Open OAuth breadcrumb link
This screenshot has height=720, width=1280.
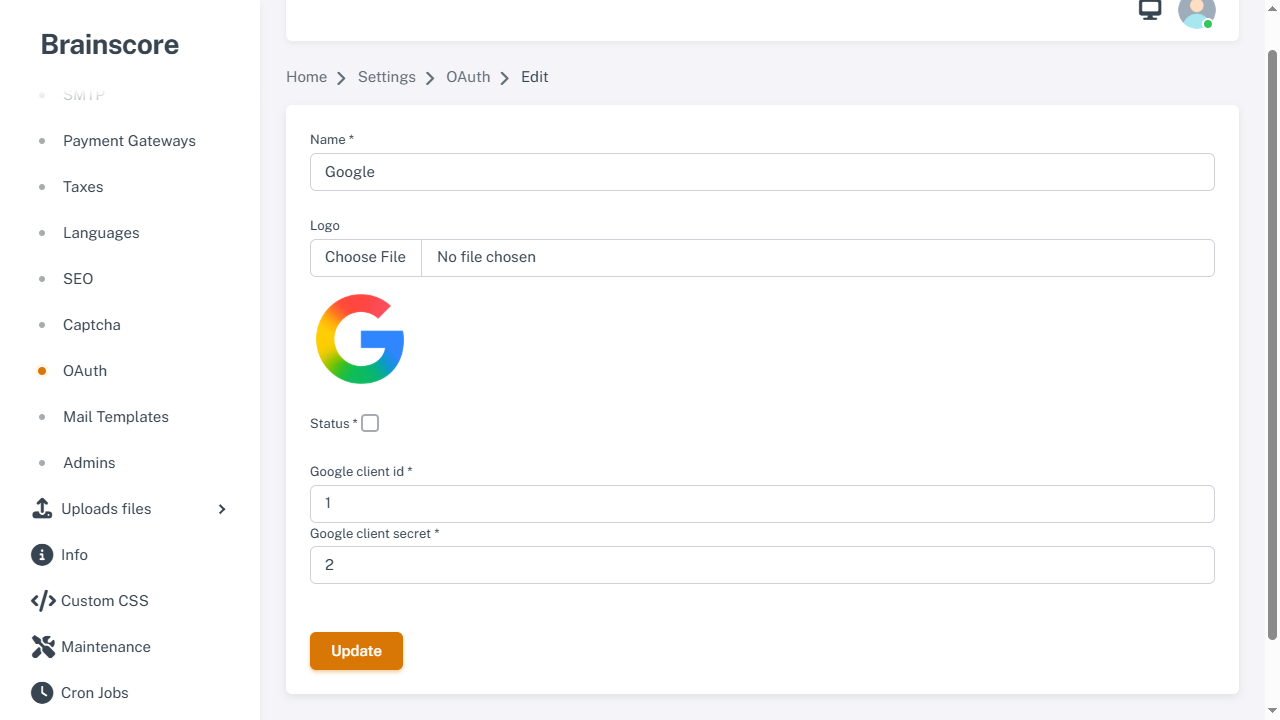point(468,77)
